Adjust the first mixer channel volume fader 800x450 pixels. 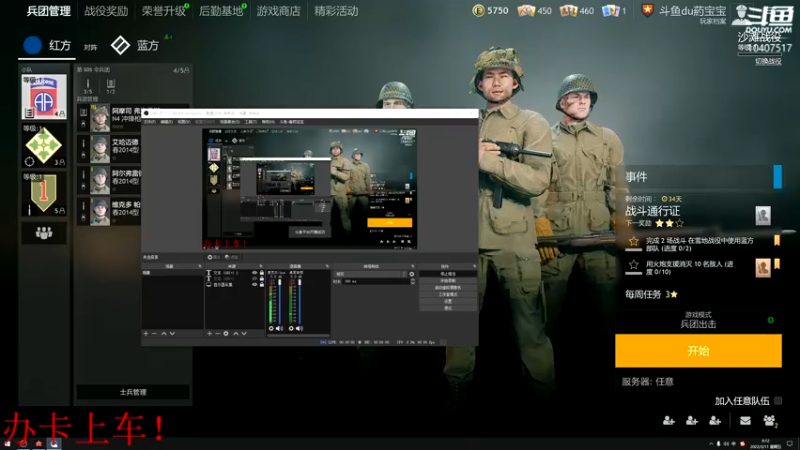click(280, 301)
